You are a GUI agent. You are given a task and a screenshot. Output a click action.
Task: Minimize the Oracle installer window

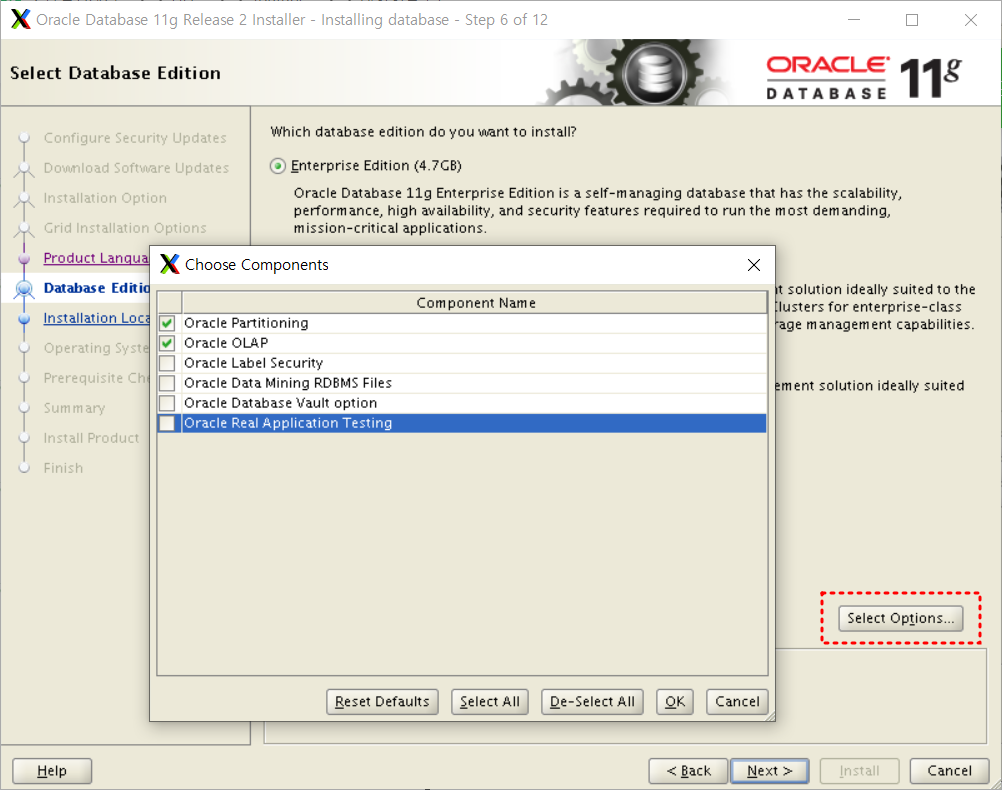point(854,20)
